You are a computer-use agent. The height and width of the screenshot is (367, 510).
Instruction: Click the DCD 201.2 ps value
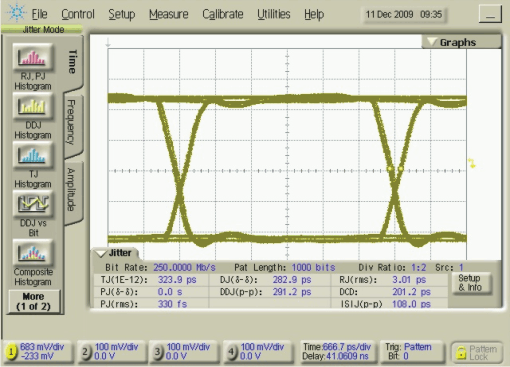411,292
